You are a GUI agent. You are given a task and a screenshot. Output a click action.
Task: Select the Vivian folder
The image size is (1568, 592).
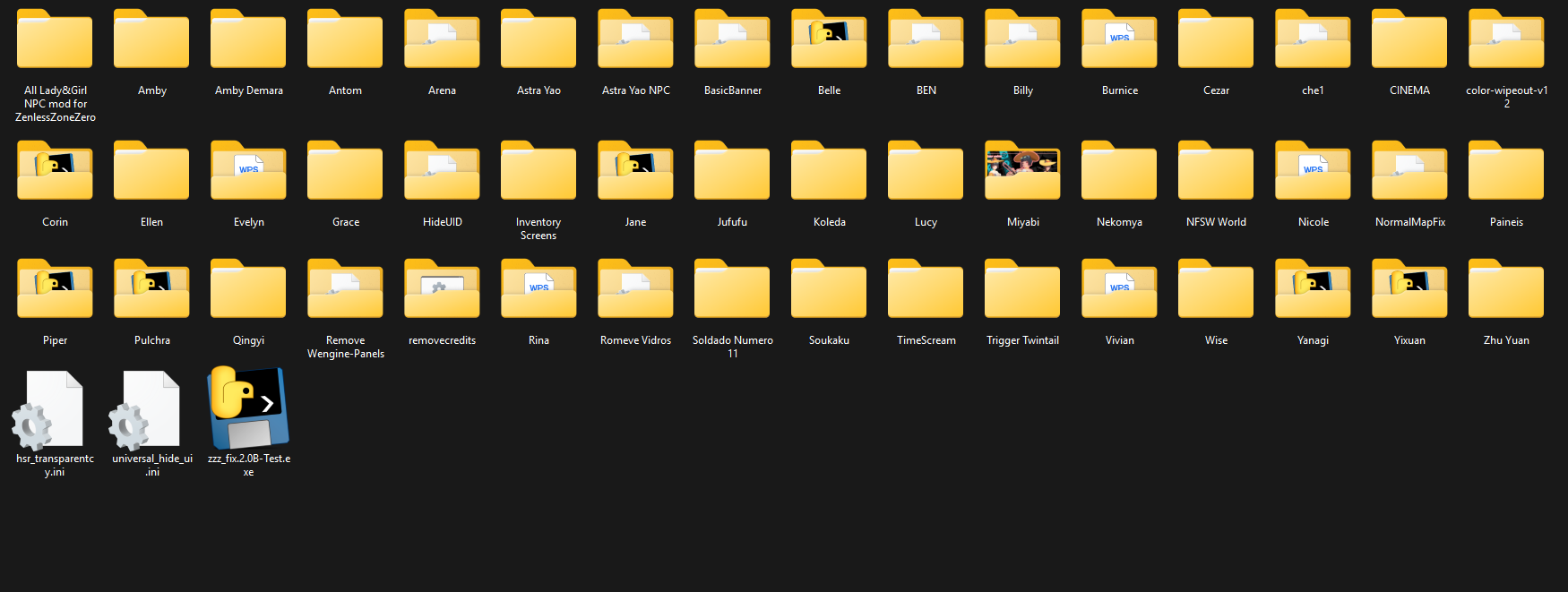tap(1119, 289)
